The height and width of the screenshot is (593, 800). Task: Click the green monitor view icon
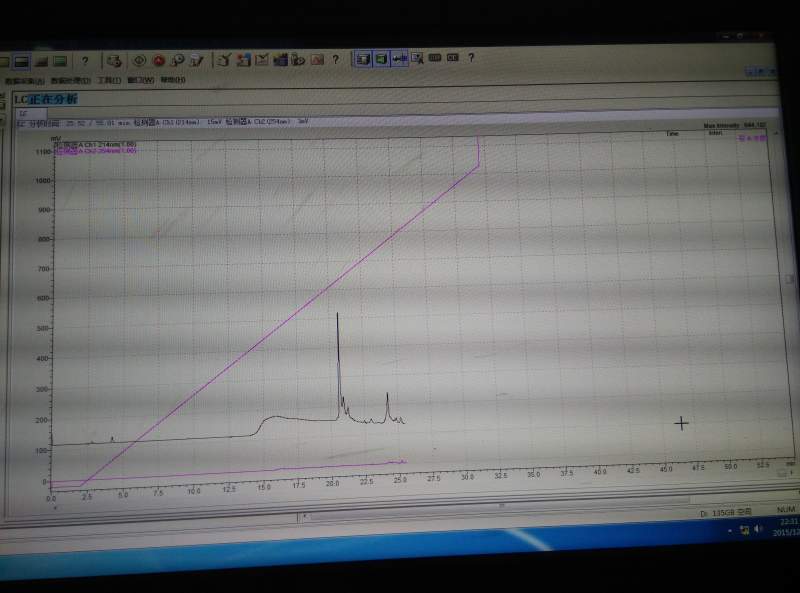coord(60,61)
